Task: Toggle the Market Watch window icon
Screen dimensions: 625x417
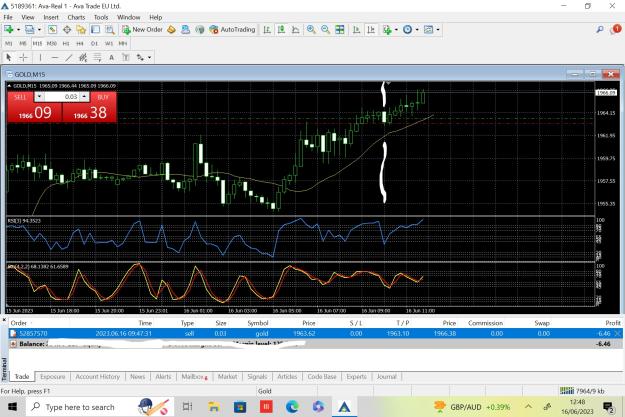Action: click(52, 30)
